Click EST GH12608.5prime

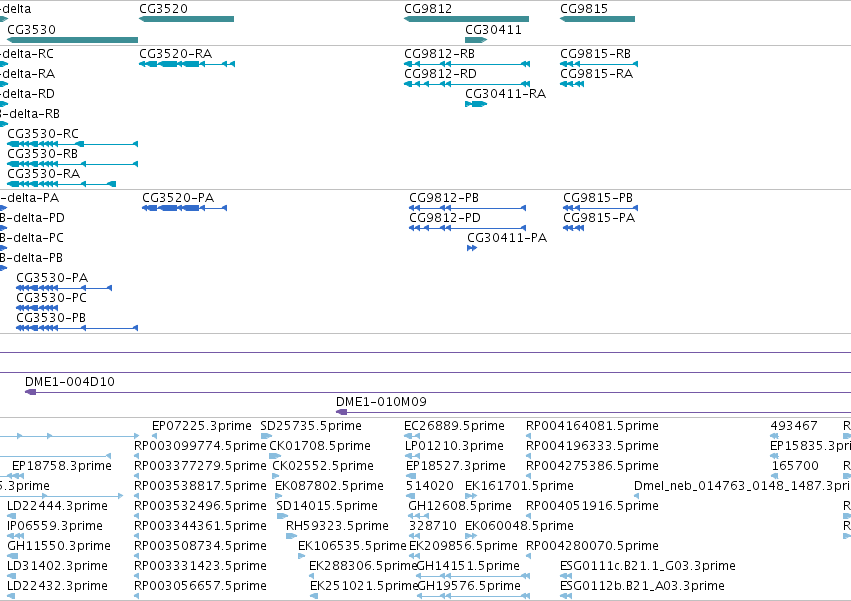460,506
